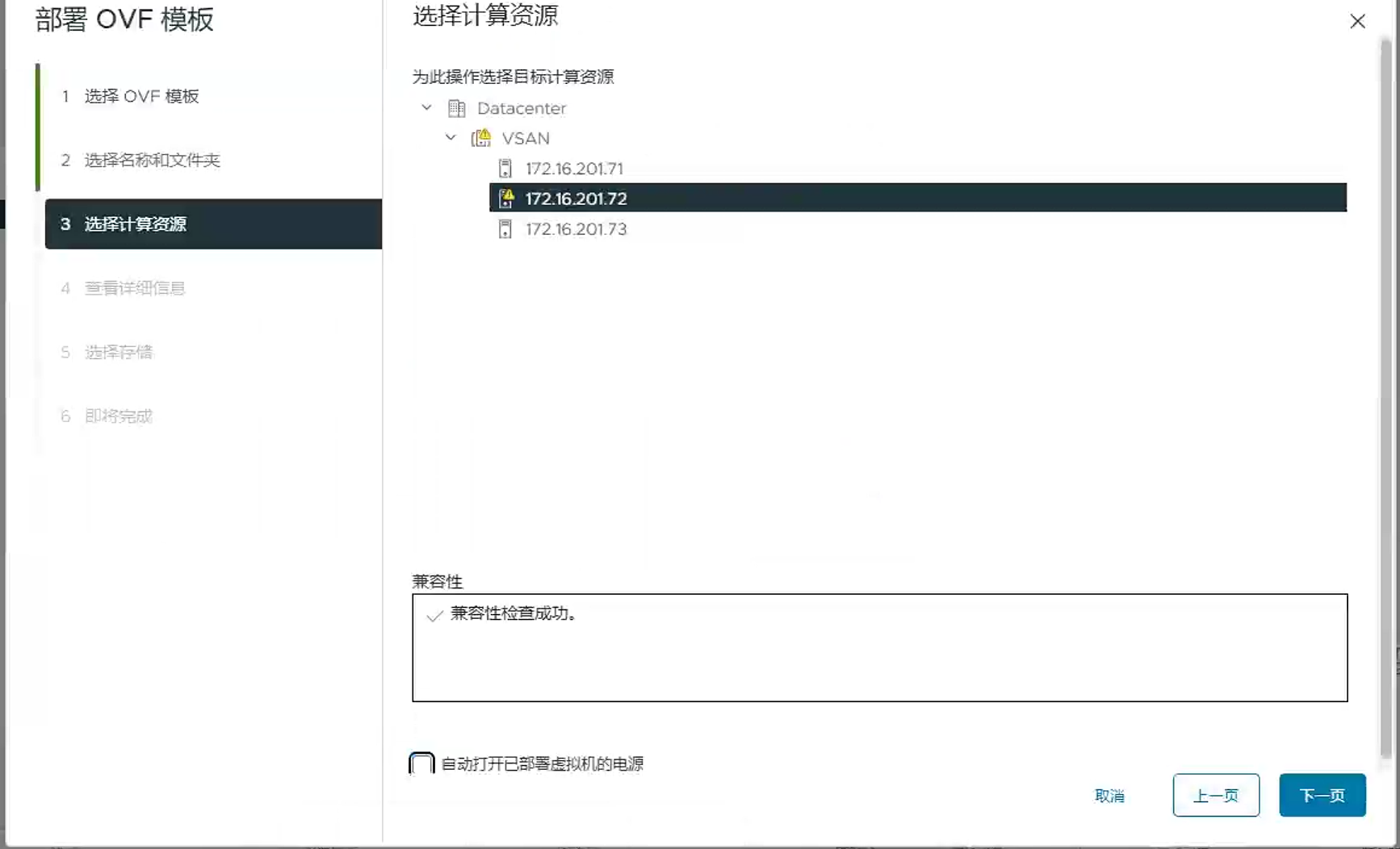Select host 172.16.201.71 in tree

click(574, 169)
